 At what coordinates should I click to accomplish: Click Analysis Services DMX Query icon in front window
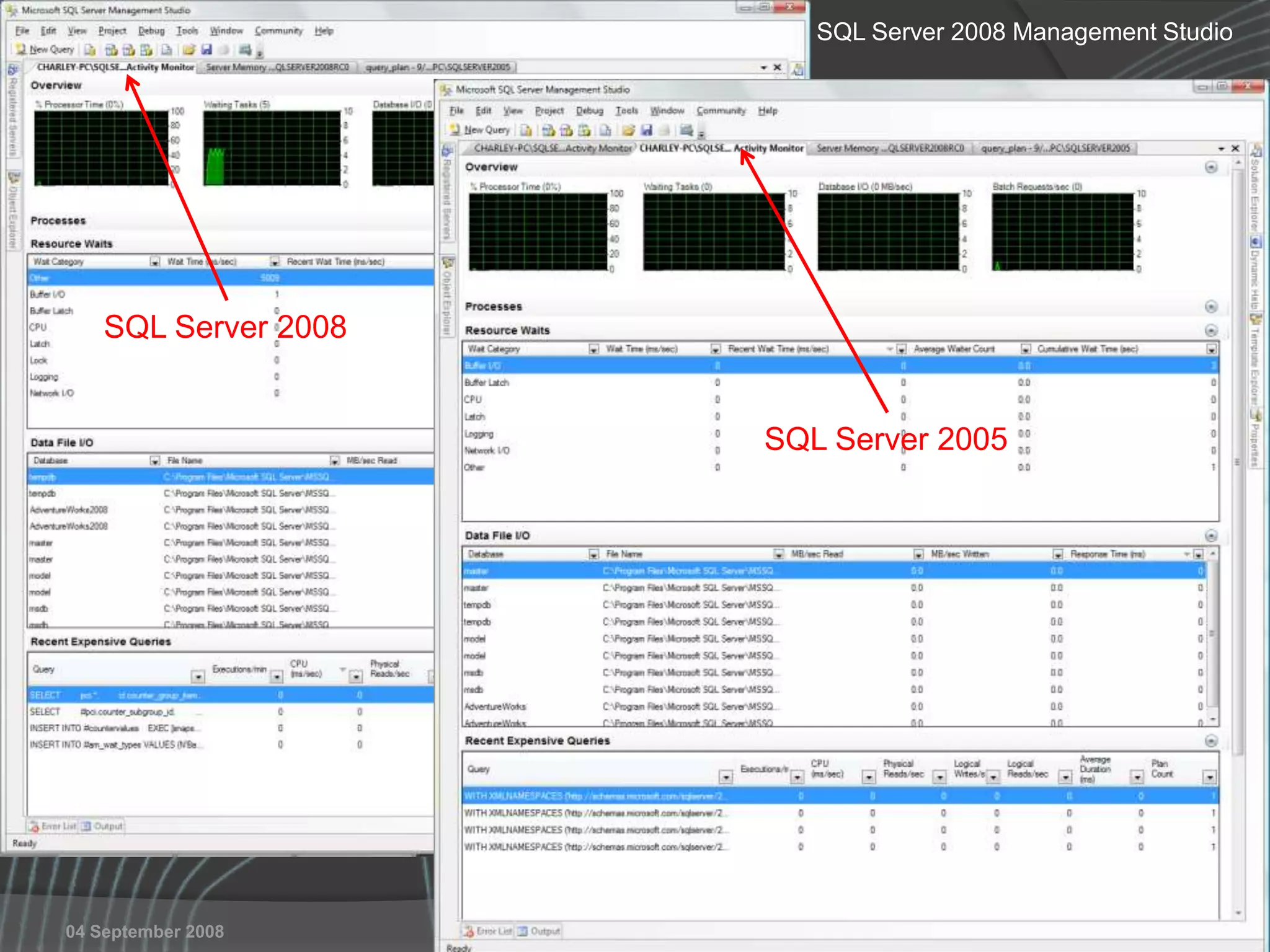[566, 130]
